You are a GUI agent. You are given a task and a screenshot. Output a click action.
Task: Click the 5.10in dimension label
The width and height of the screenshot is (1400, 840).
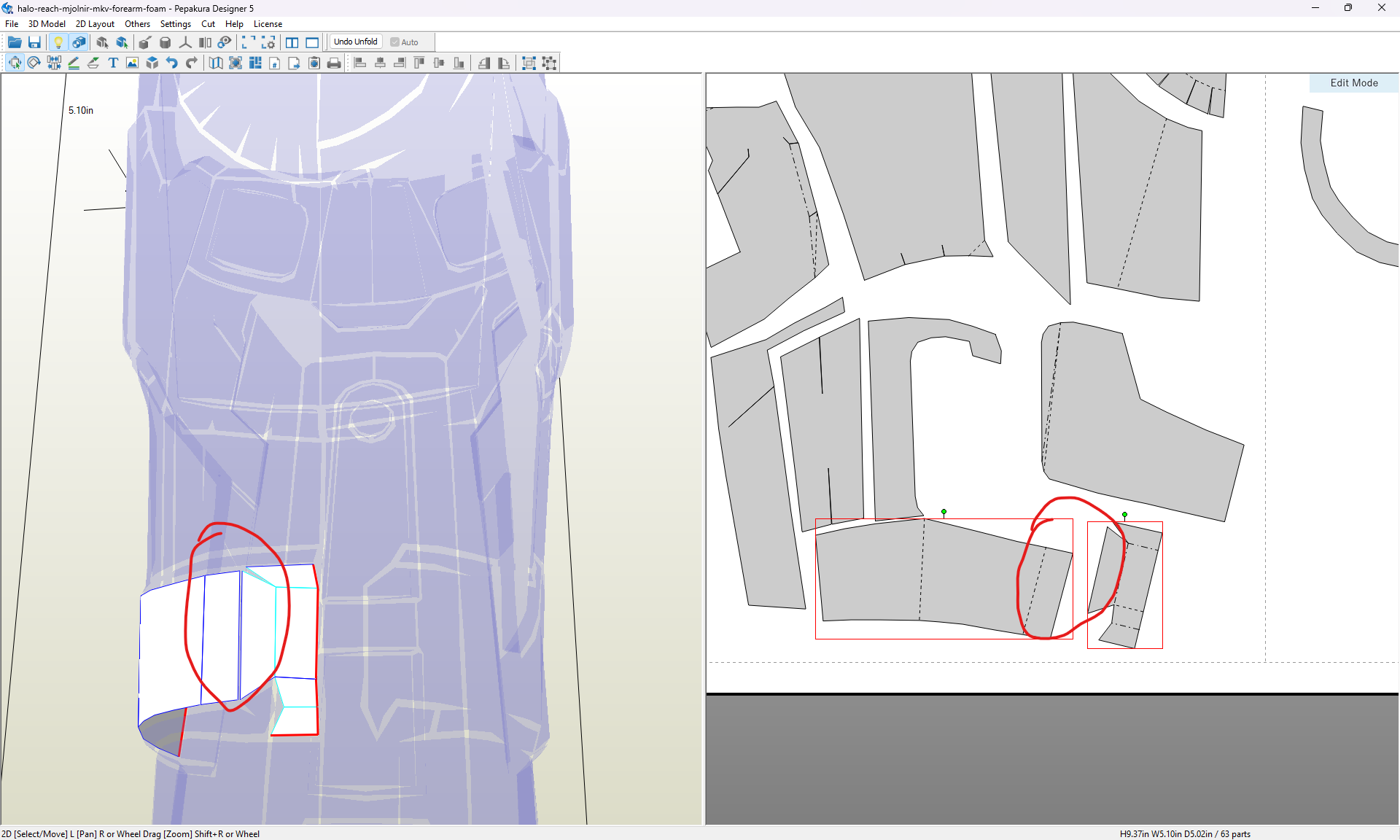point(81,110)
